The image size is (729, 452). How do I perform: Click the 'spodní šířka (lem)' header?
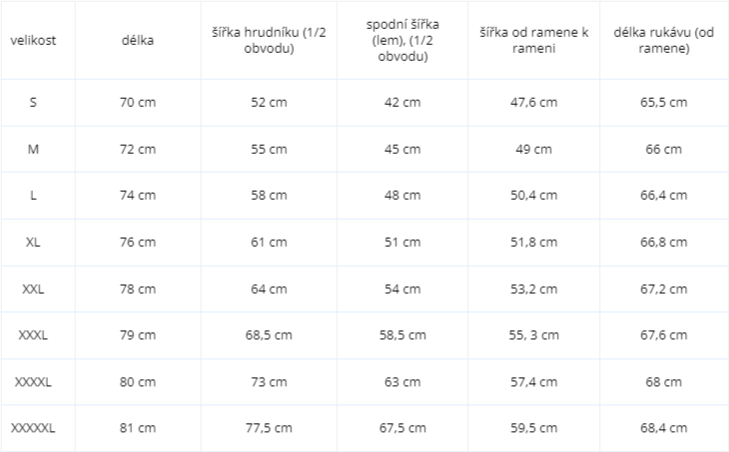point(403,40)
